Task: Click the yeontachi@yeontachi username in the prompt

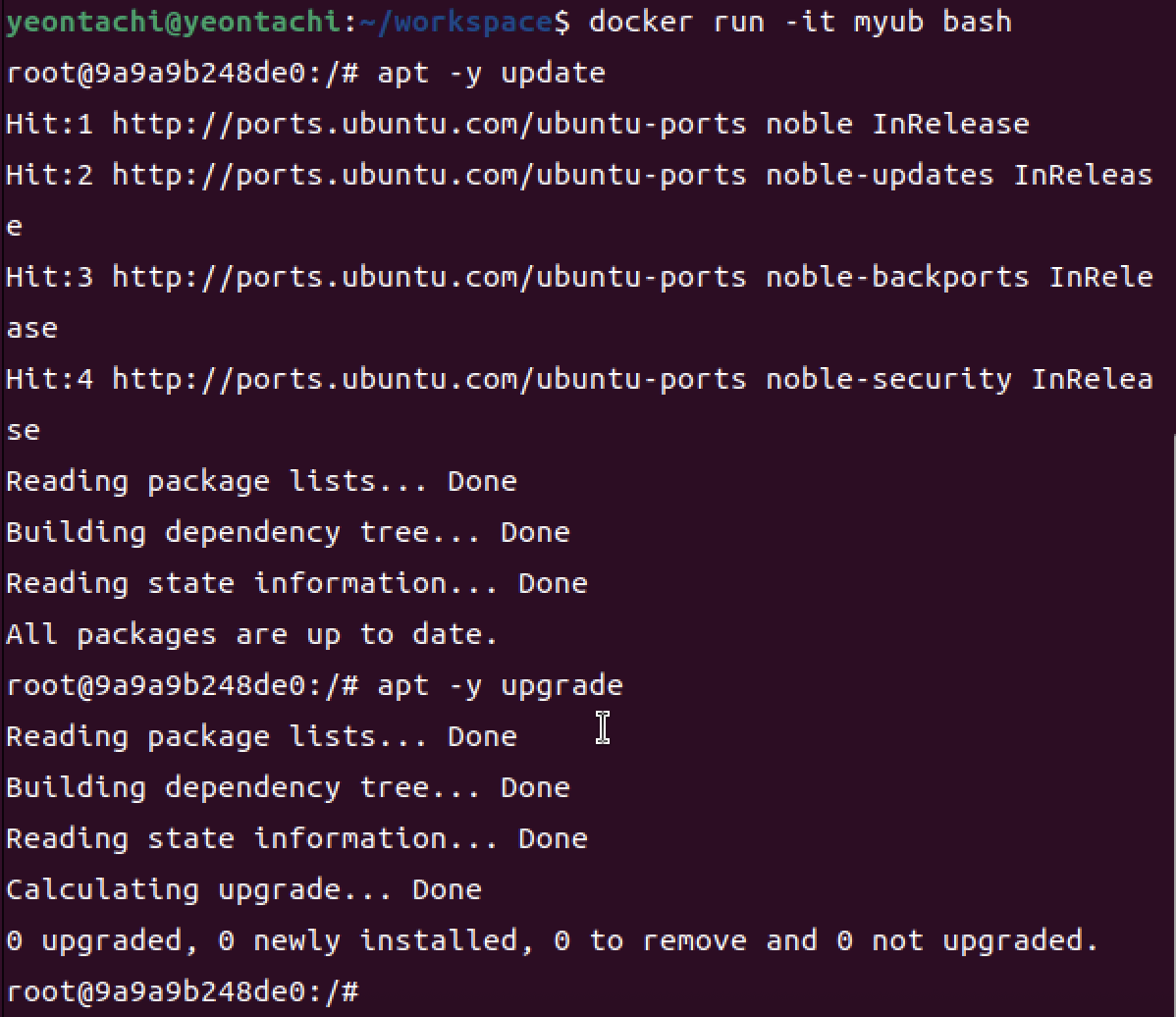Action: click(173, 22)
